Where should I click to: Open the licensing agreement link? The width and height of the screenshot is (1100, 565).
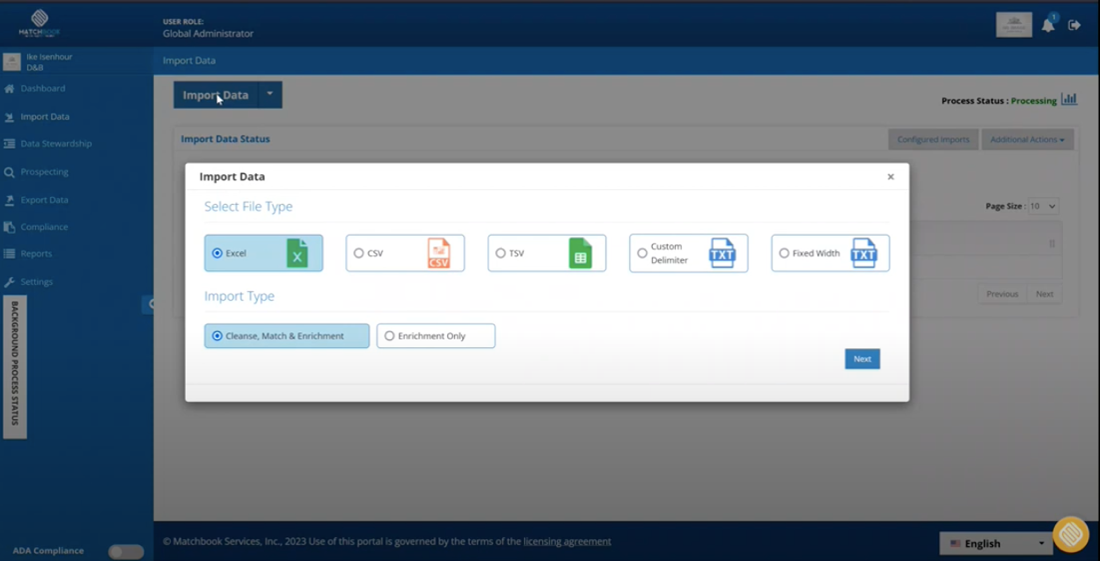point(567,542)
